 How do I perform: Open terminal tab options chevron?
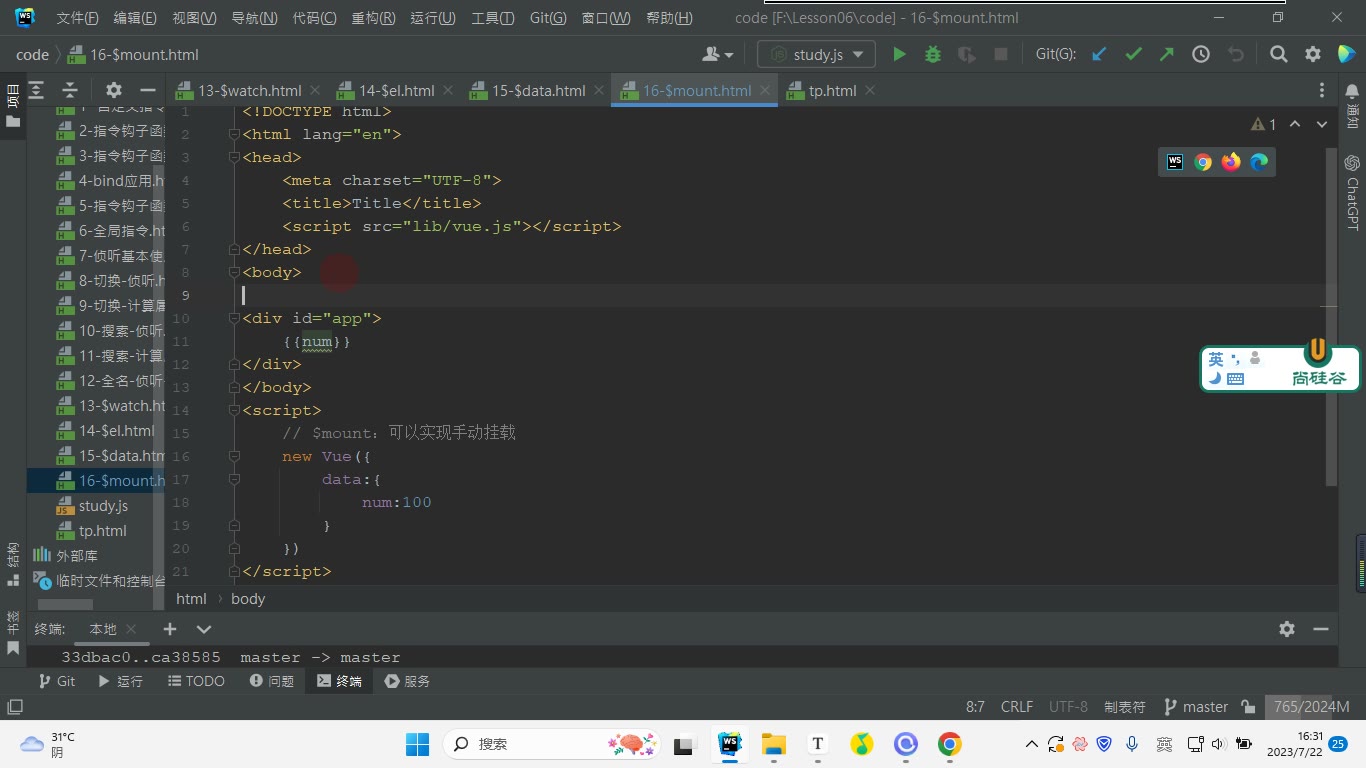tap(204, 629)
